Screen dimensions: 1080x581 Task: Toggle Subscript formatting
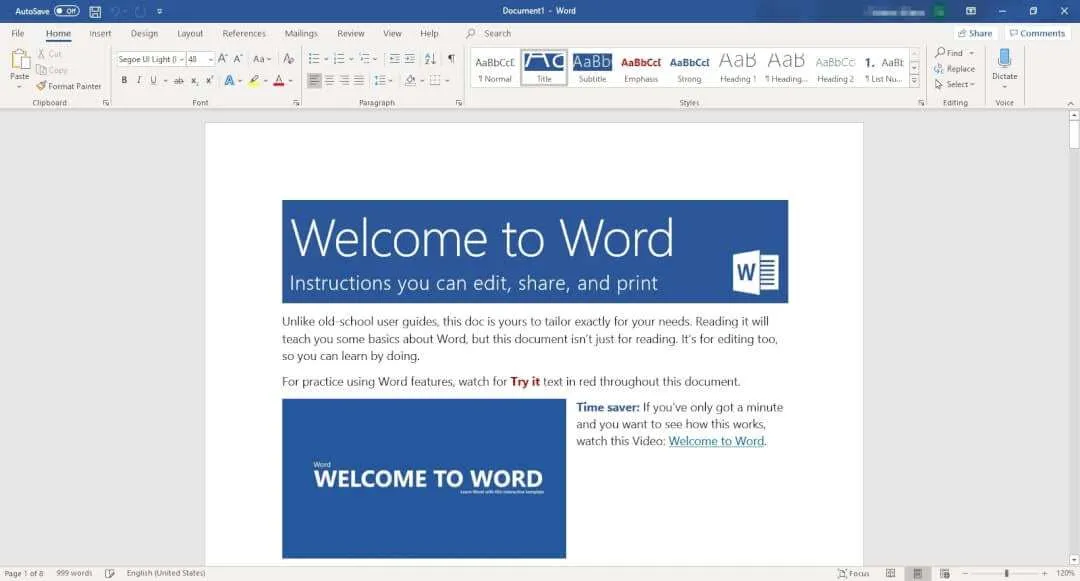coord(194,81)
